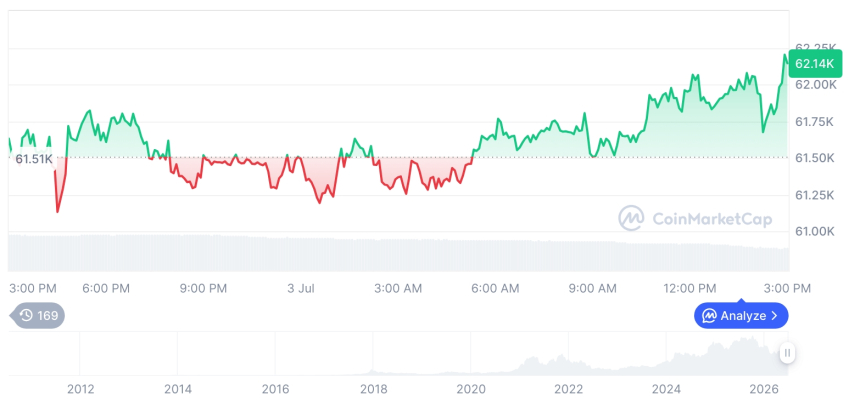Viewport: 860px width, 401px height.
Task: Click the CoinMarketCap watermark text
Action: point(712,219)
